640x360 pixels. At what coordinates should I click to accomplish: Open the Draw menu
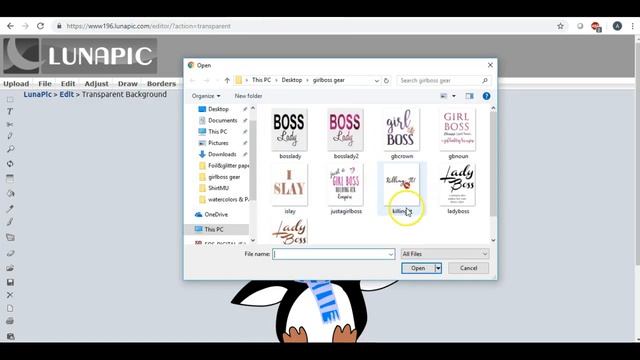coord(128,84)
